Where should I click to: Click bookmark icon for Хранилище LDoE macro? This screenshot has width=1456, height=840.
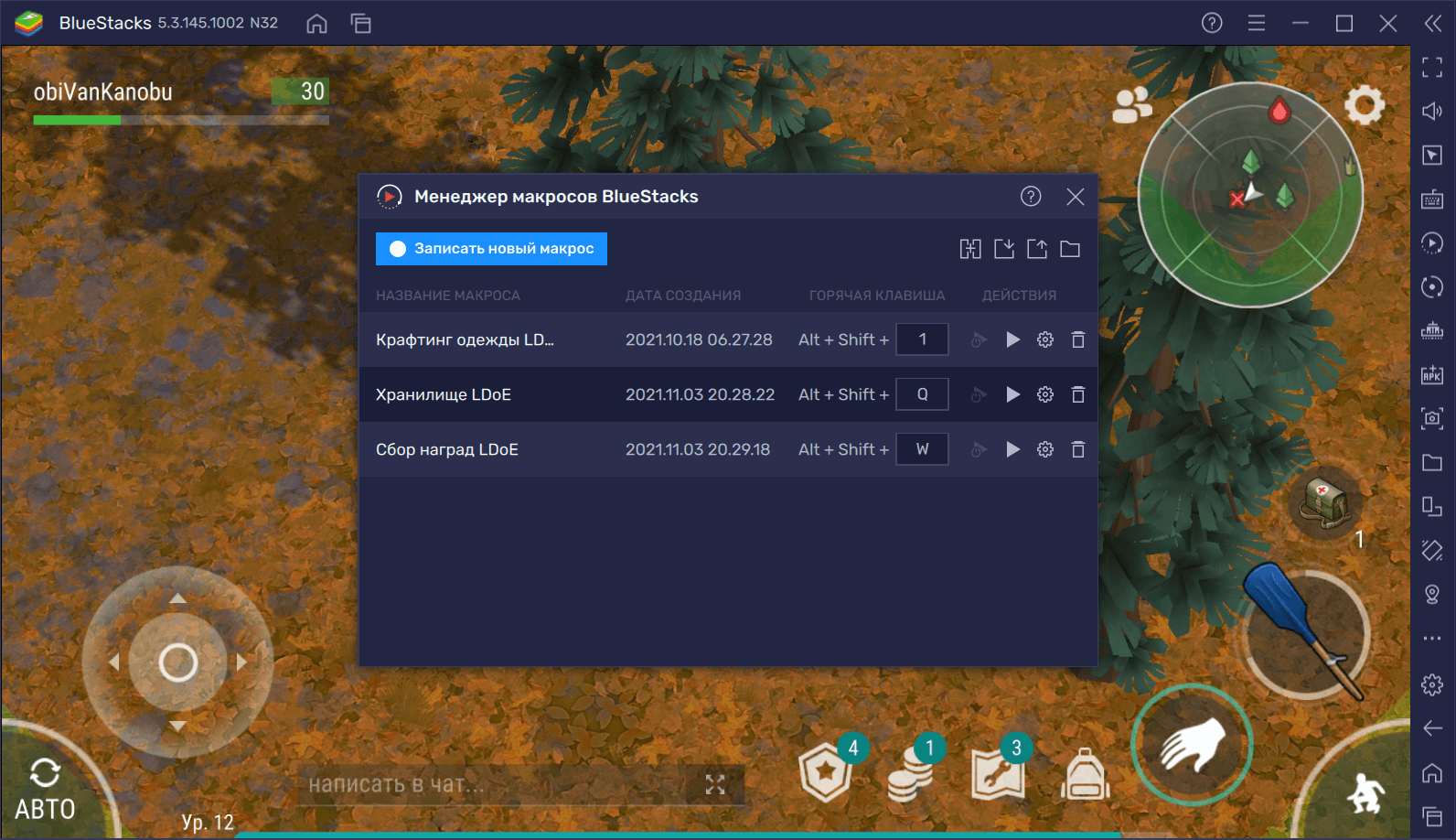click(x=979, y=394)
